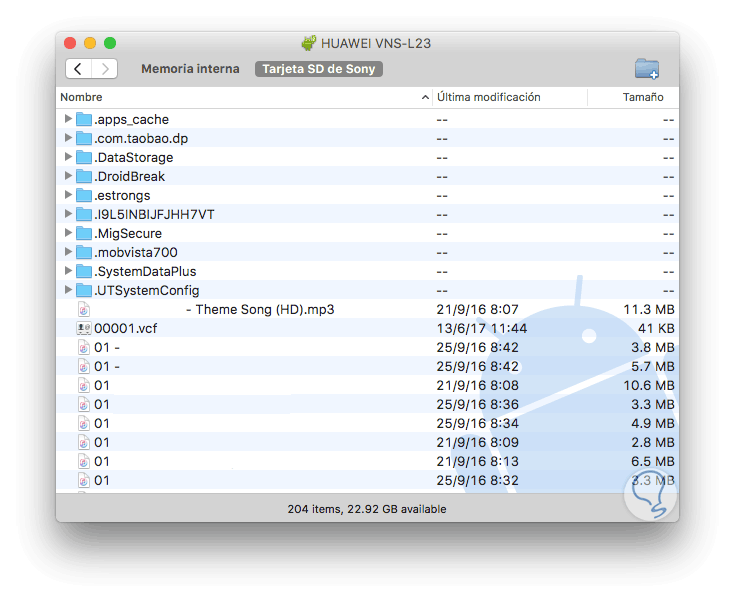Select the .estrongs folder name
Image resolution: width=735 pixels, height=602 pixels.
[122, 196]
